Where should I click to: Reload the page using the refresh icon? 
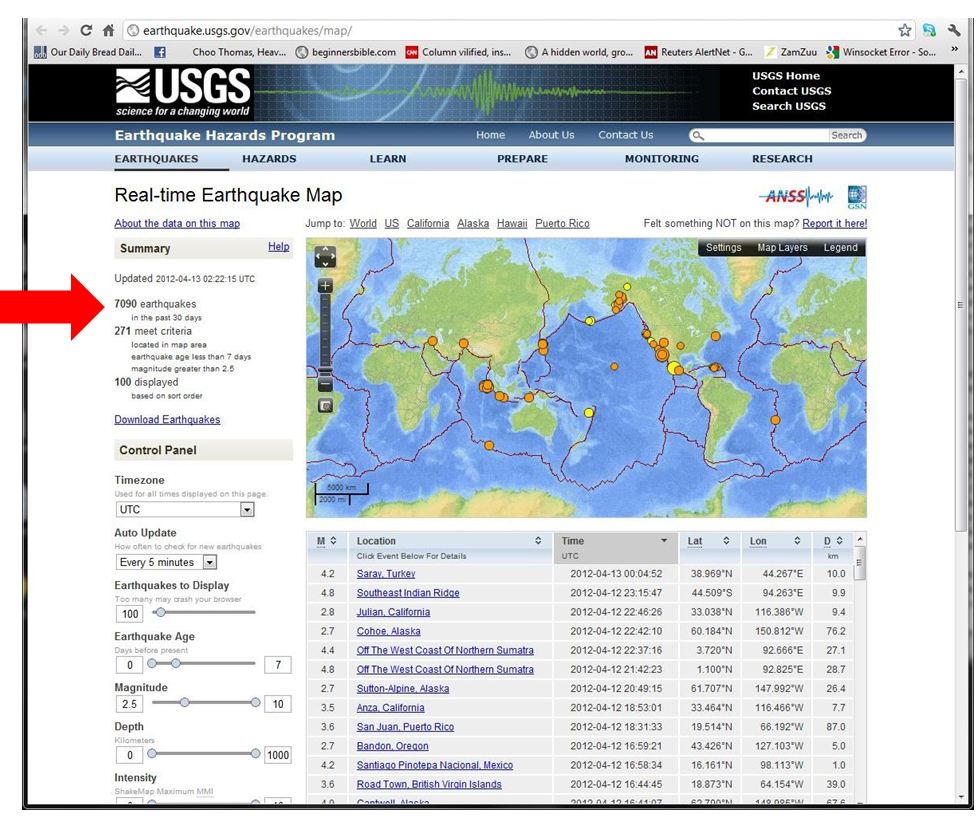(85, 32)
